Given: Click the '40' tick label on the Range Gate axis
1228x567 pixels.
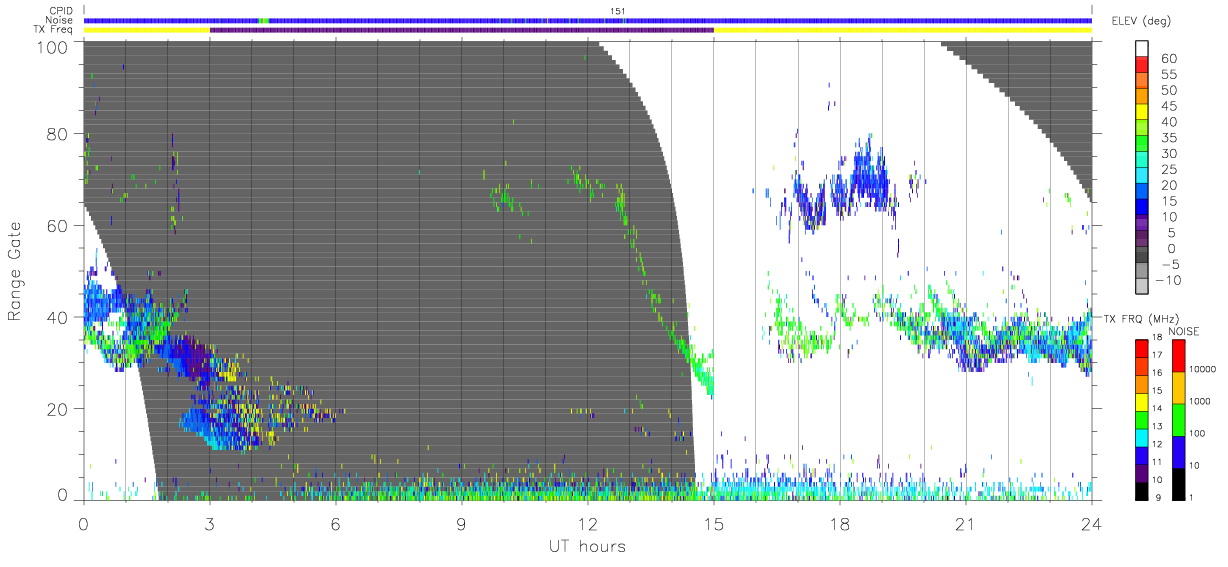Looking at the screenshot, I should click(58, 317).
